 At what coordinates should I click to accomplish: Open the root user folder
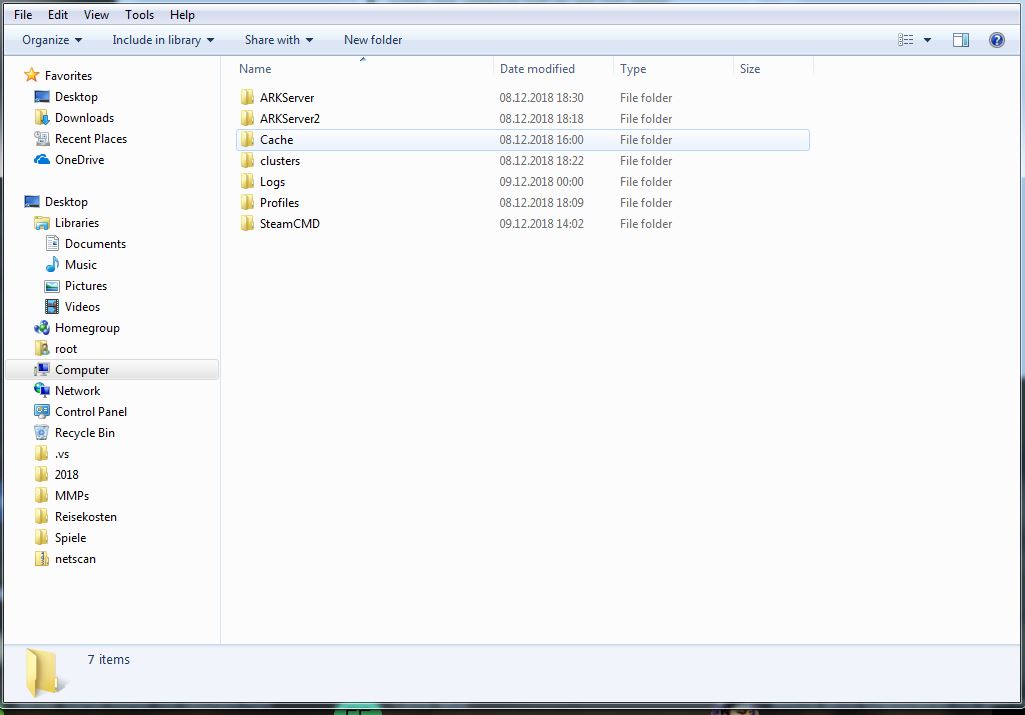pyautogui.click(x=65, y=348)
